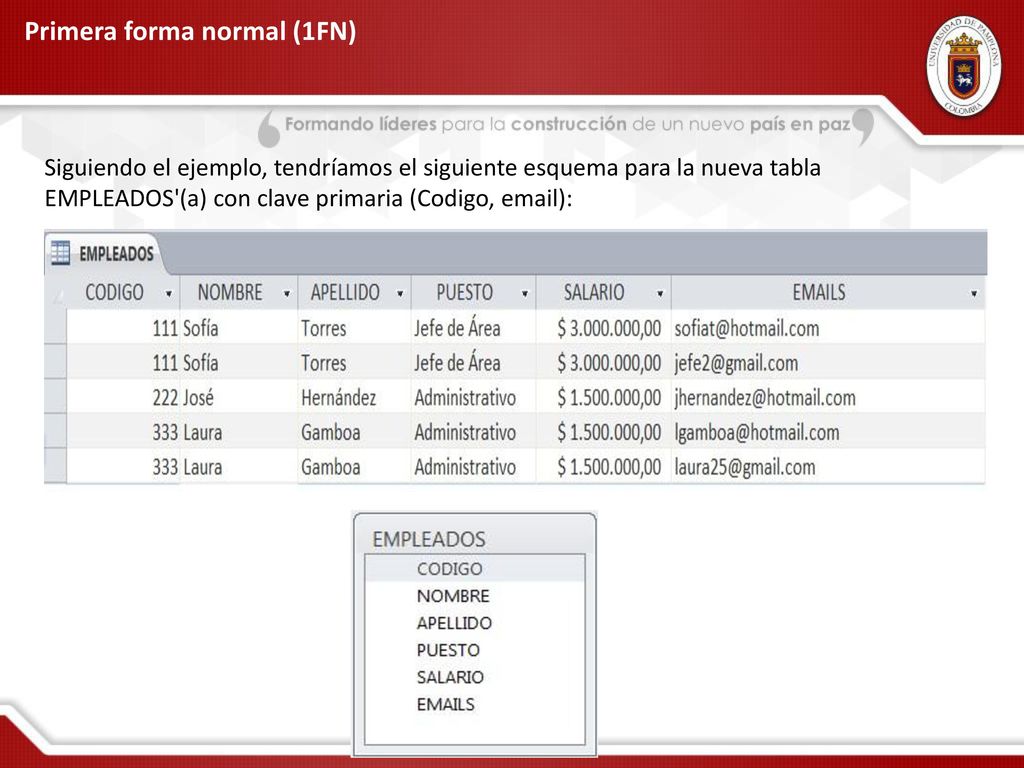The height and width of the screenshot is (768, 1024).
Task: Open the EMAILS column dropdown arrow
Action: [x=974, y=294]
